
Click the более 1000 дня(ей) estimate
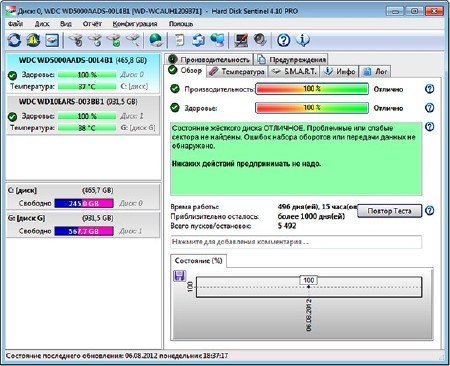tap(311, 216)
